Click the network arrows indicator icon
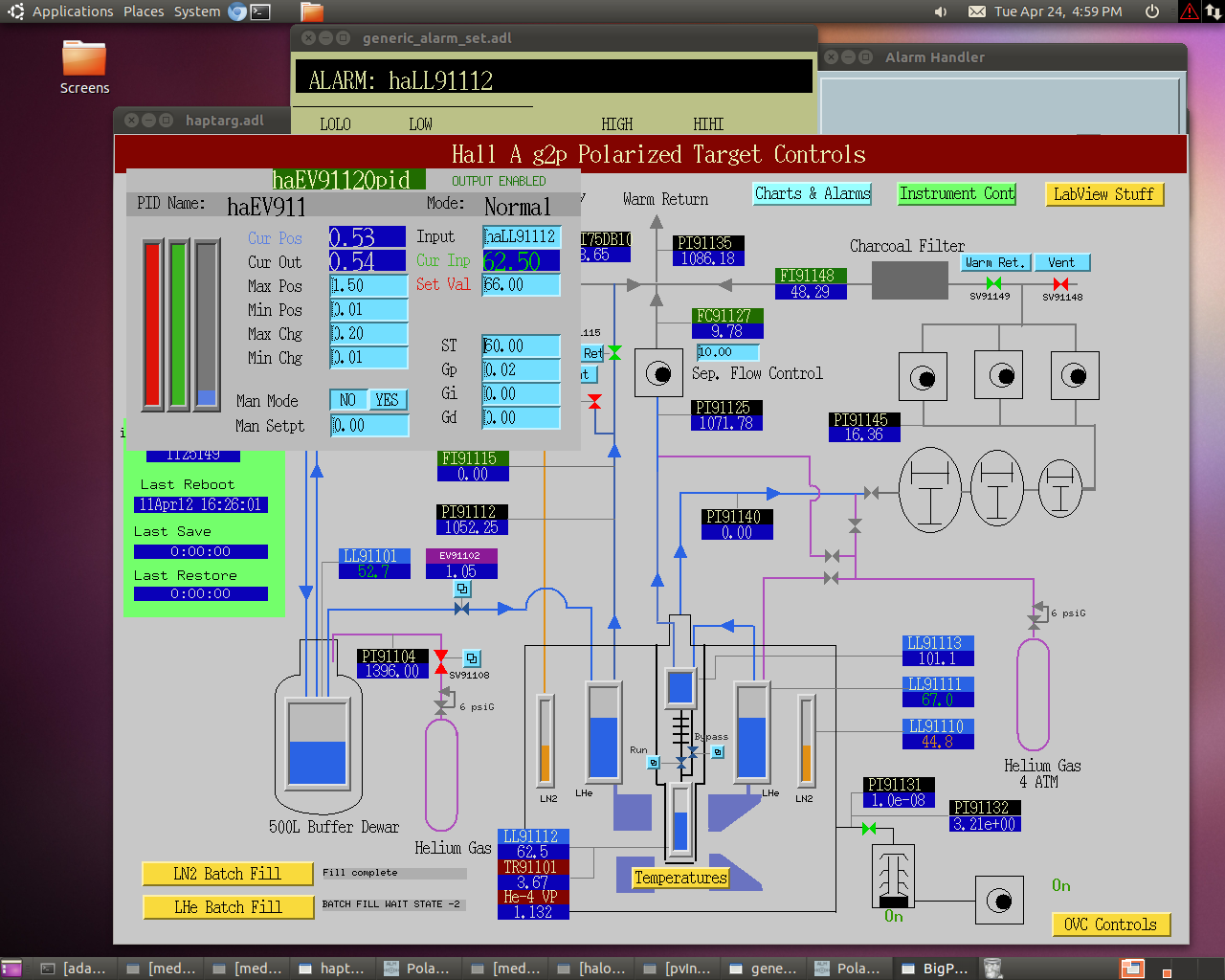 point(1213,11)
